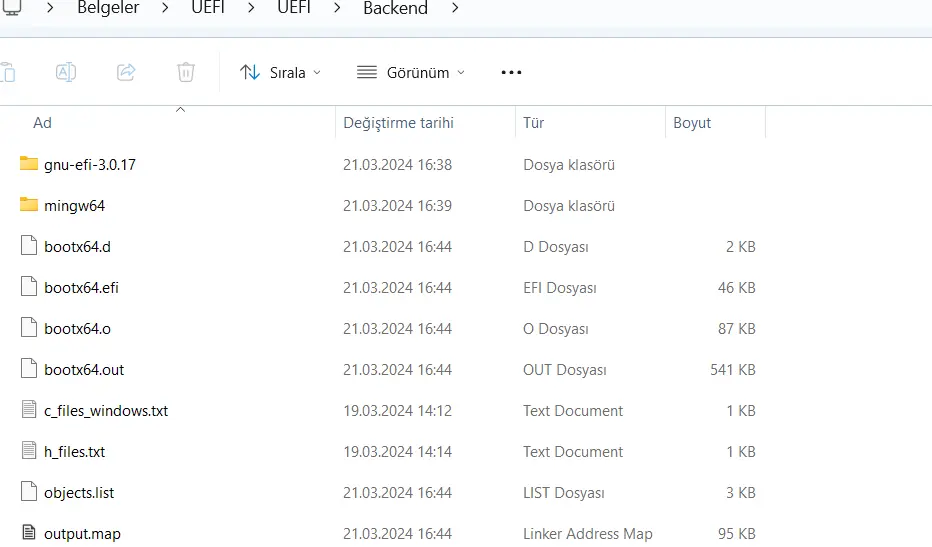Navigate to first UEFI breadcrumb segment
The width and height of the screenshot is (932, 547).
[x=208, y=8]
